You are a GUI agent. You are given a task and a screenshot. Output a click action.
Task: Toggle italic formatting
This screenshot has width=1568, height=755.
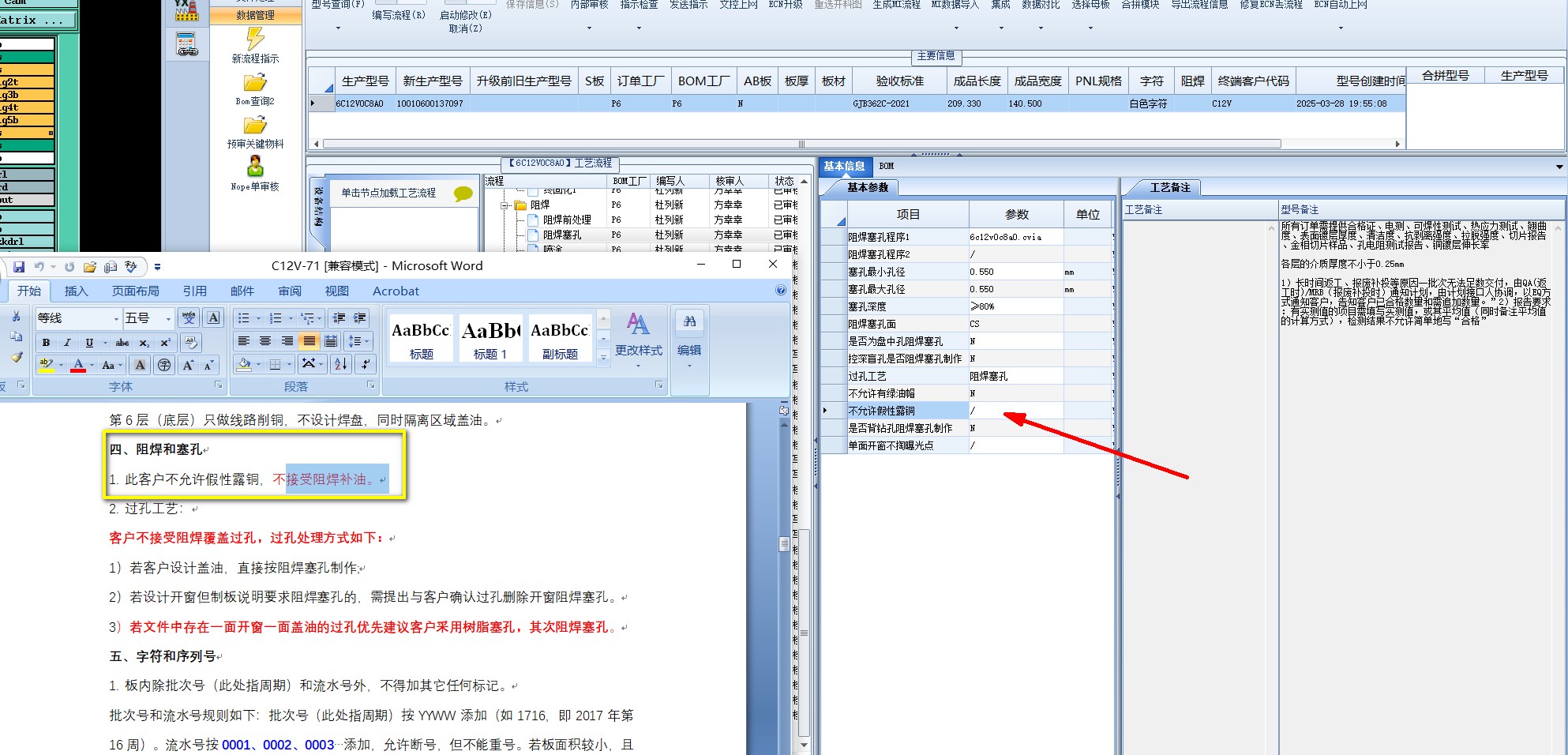(67, 343)
